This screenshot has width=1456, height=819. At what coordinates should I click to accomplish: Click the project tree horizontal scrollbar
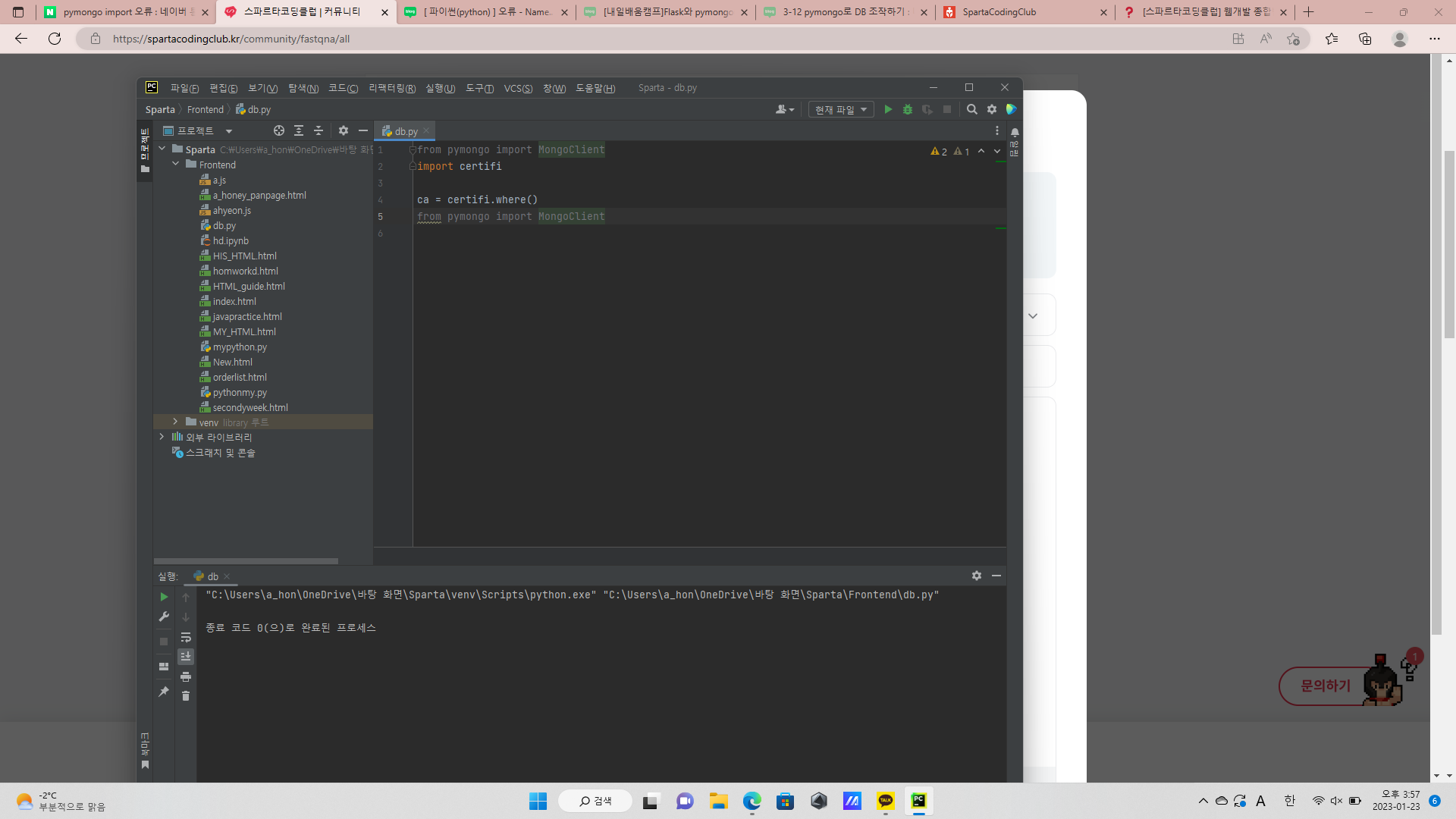point(246,561)
